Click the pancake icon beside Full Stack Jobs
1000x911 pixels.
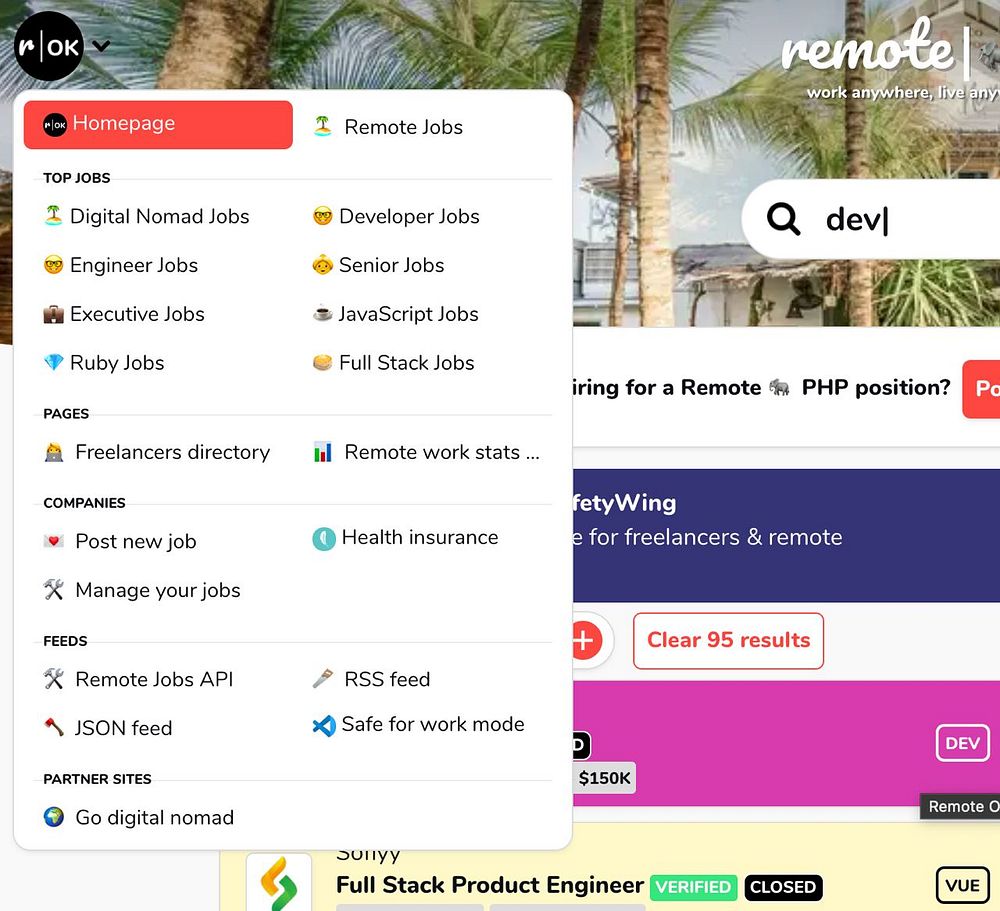(323, 362)
